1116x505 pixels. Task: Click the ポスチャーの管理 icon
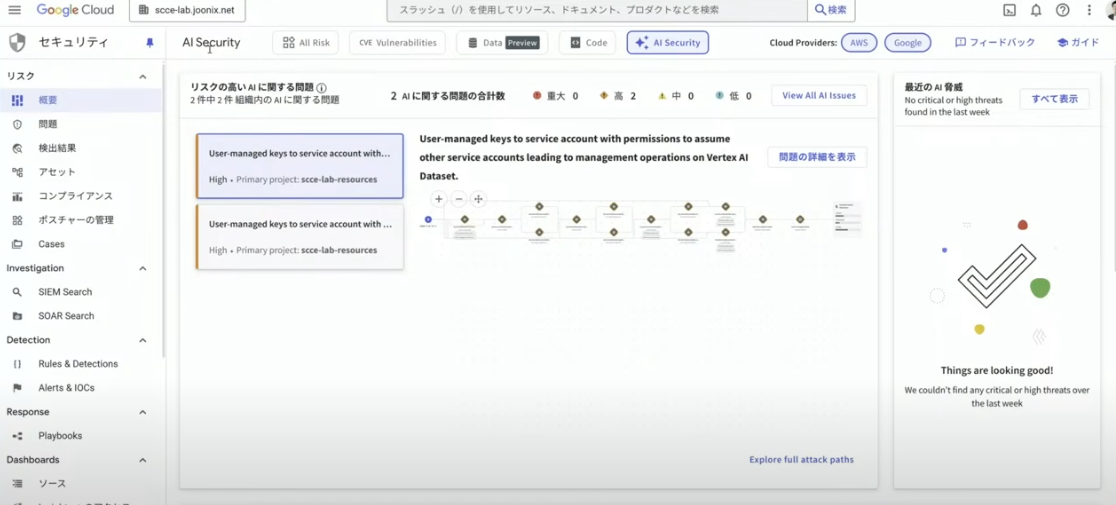click(17, 220)
